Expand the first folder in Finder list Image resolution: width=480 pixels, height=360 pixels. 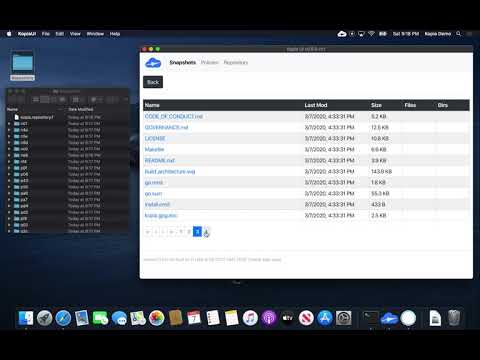click(x=9, y=124)
